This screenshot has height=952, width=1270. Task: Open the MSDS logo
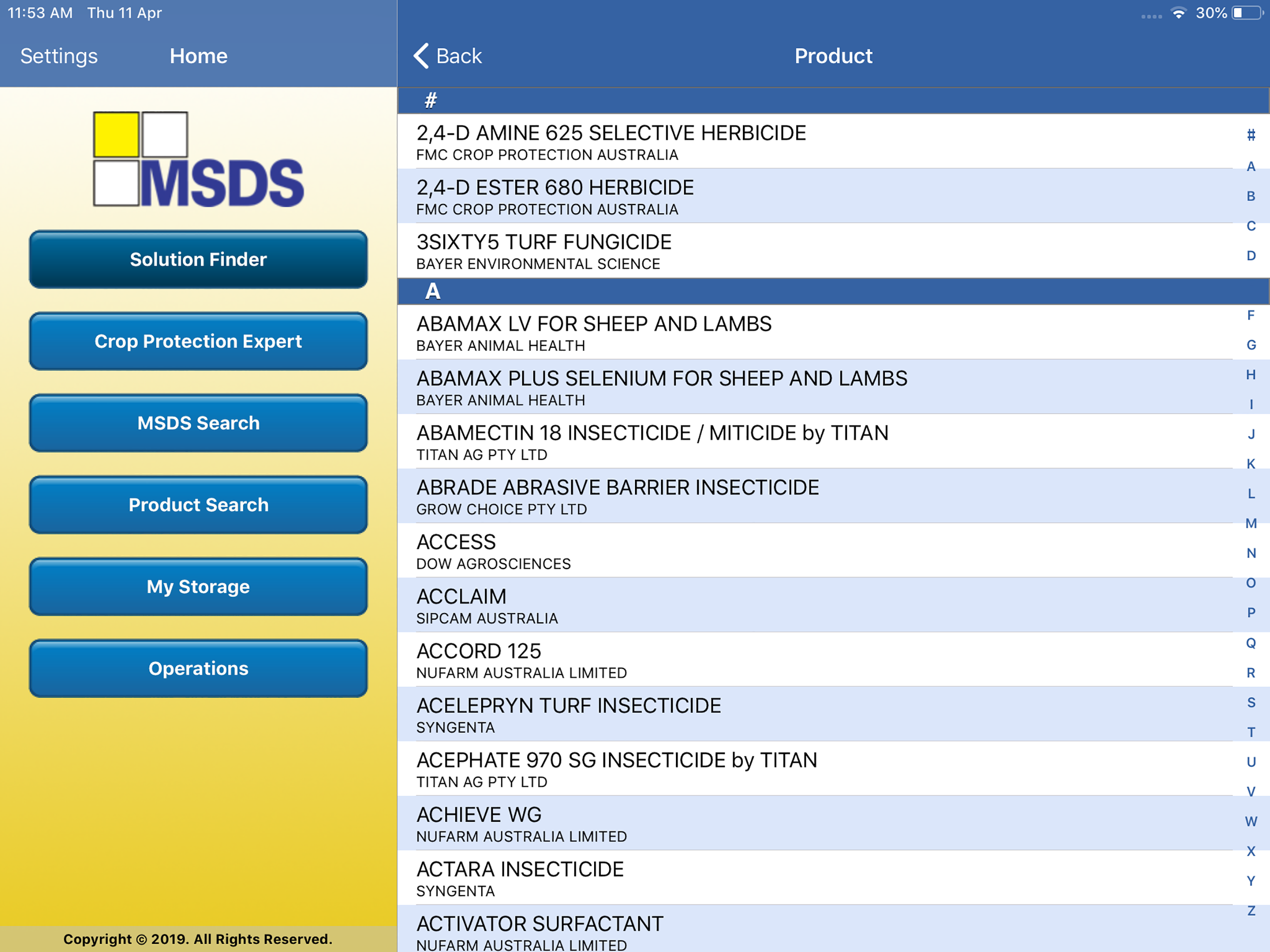198,159
